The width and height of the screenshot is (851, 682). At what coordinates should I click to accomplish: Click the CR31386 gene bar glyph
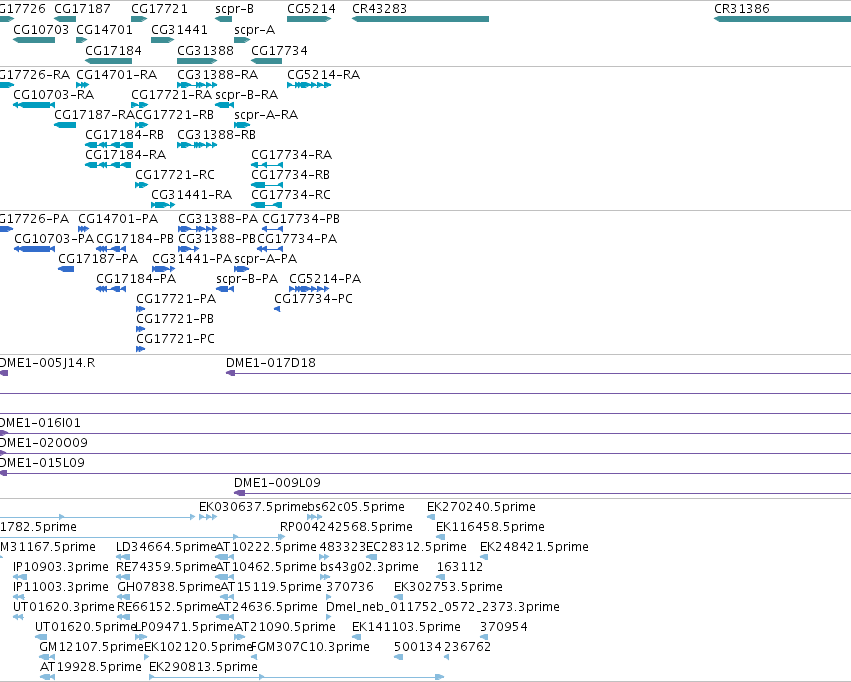pyautogui.click(x=782, y=19)
